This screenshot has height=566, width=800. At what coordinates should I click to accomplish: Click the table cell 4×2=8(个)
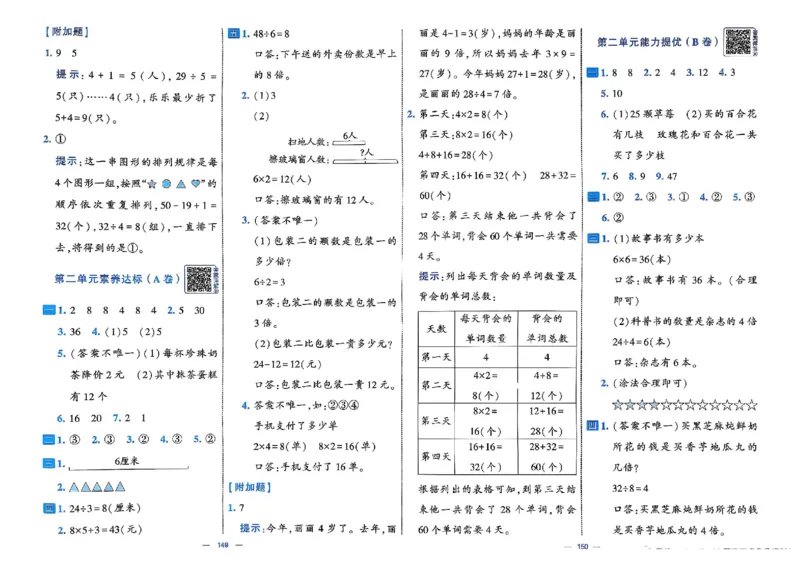tap(486, 385)
